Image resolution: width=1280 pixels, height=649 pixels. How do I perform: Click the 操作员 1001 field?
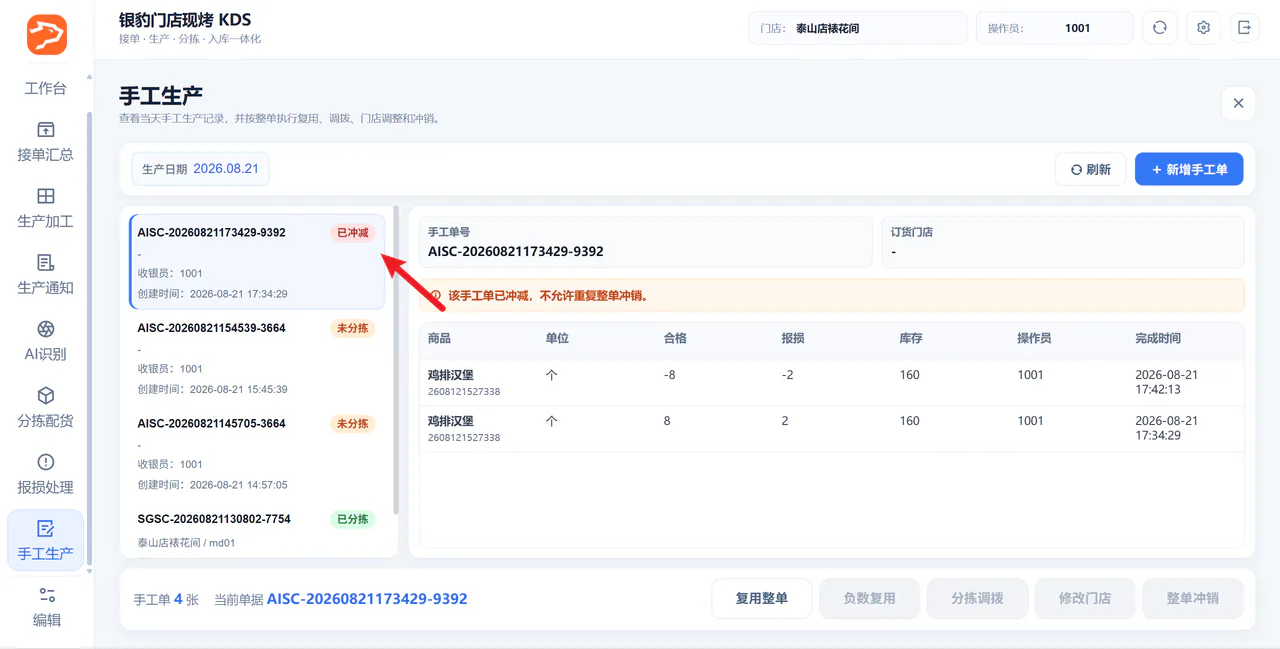(1055, 28)
